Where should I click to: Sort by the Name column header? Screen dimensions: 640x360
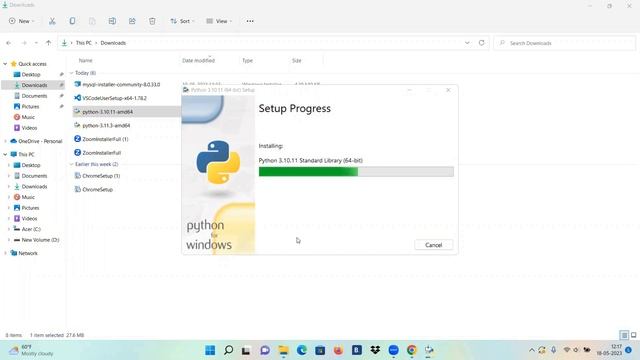coord(85,60)
